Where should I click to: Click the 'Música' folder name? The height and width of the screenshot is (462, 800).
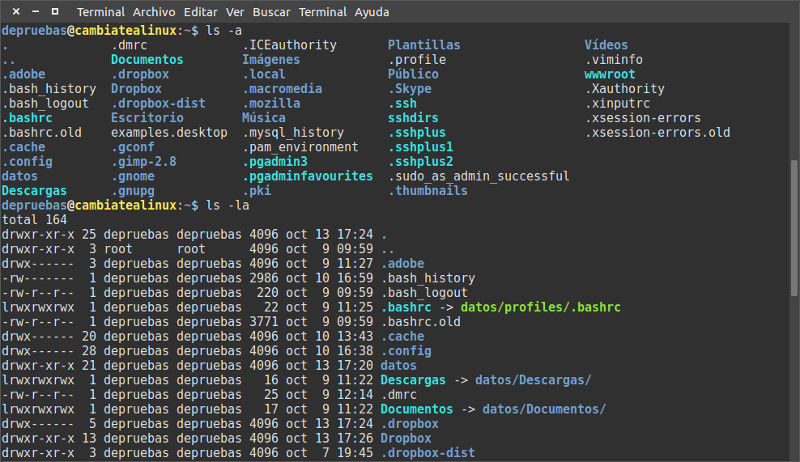tap(264, 118)
